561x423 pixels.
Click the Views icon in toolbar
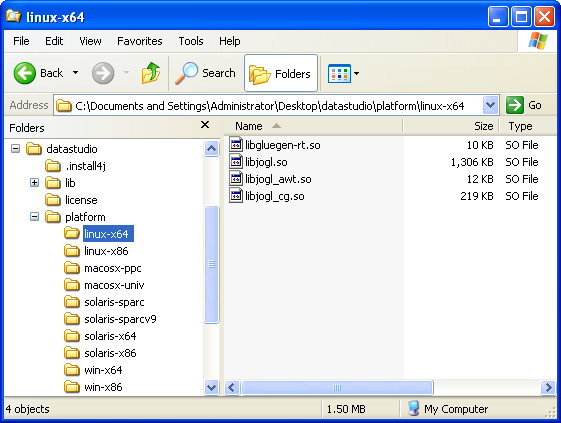[339, 73]
